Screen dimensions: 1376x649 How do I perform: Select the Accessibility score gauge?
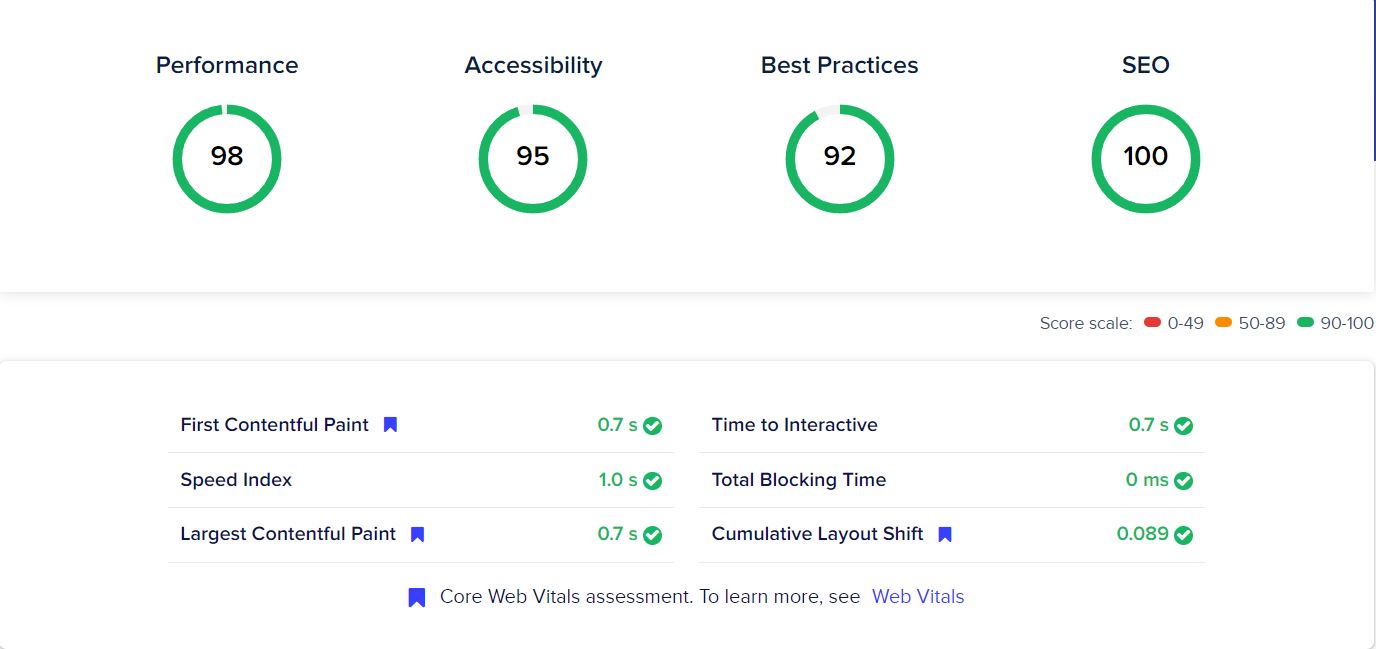533,158
